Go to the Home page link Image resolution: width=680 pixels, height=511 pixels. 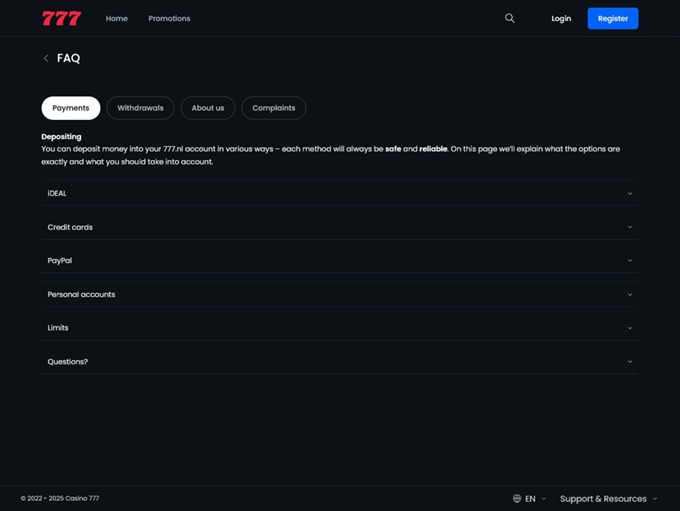point(117,18)
